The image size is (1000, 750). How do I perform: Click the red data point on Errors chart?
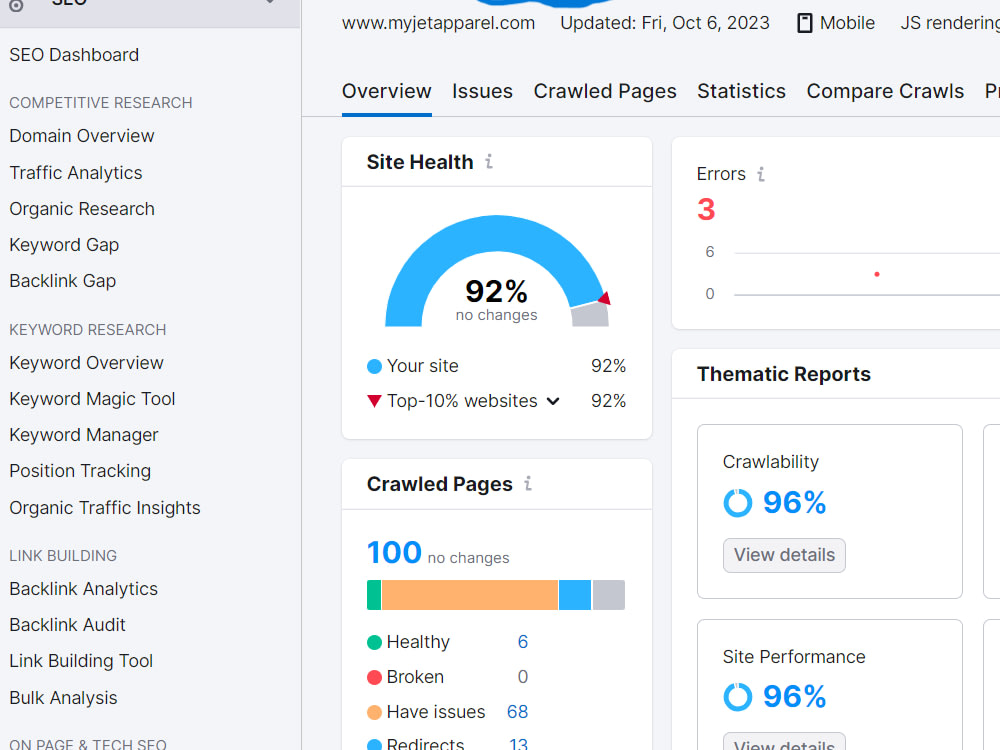tap(877, 274)
